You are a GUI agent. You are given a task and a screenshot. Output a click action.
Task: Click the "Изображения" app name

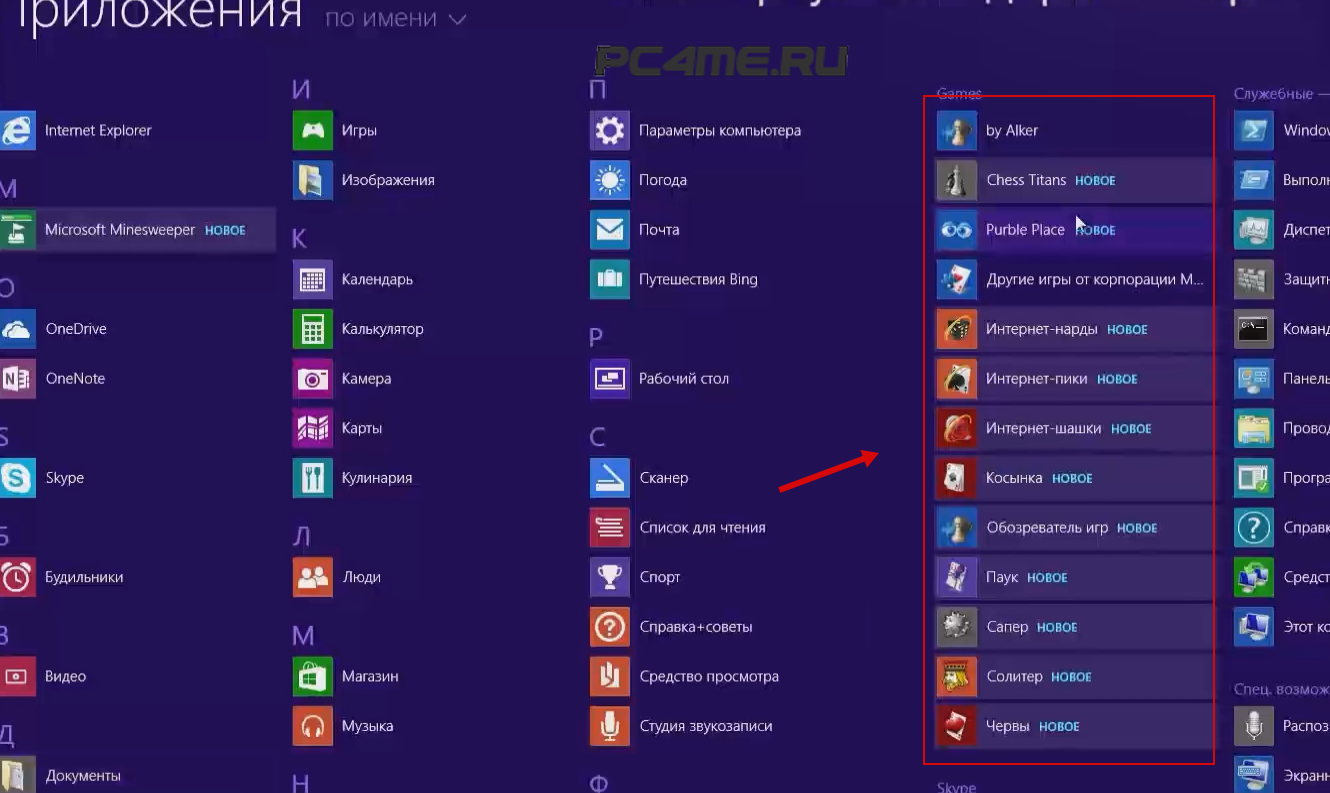[388, 180]
